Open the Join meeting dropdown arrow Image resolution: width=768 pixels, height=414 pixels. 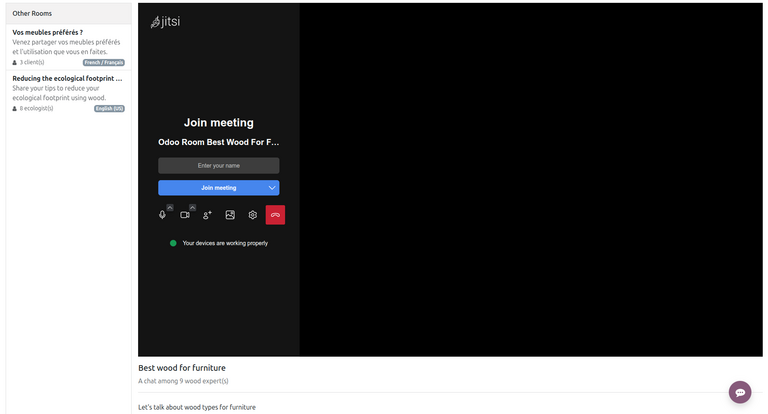pos(272,188)
